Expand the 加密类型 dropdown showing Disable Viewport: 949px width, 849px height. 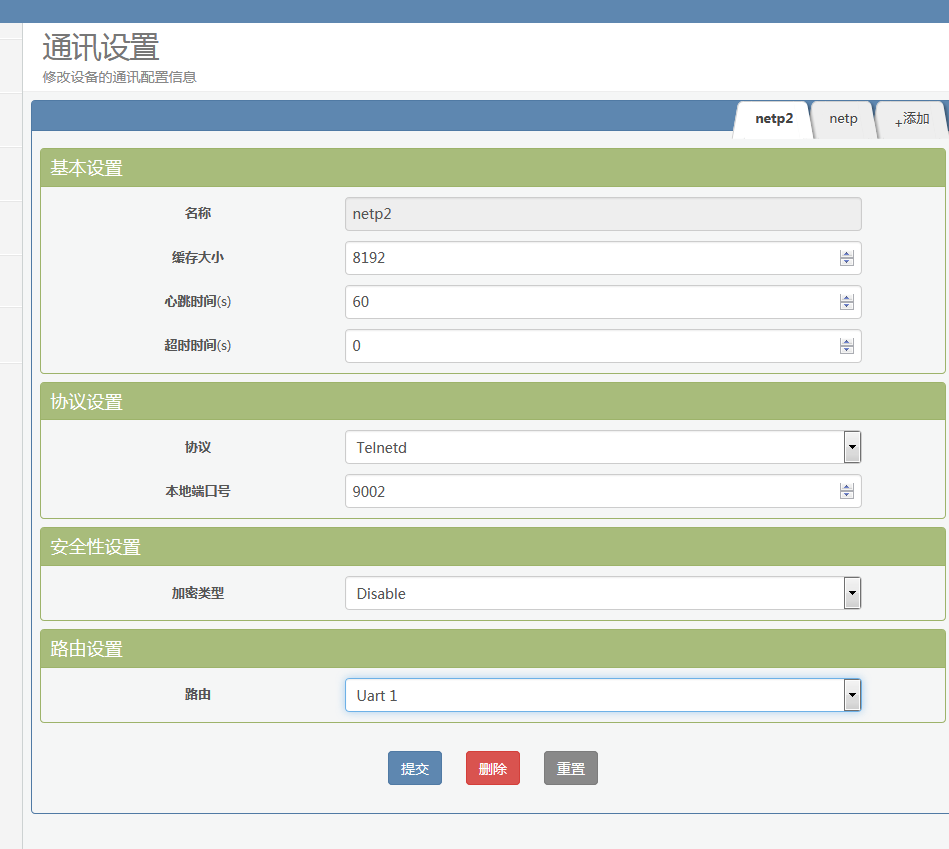pos(852,593)
